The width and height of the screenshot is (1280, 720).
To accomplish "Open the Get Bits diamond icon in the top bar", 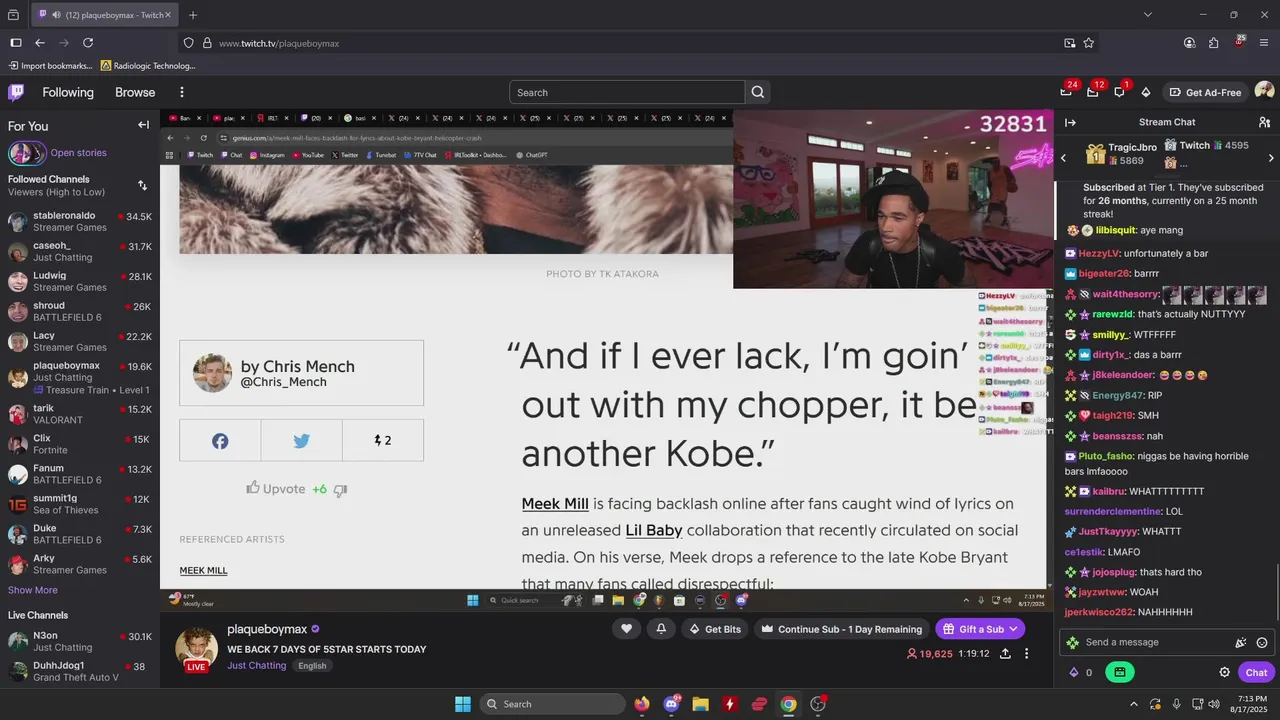I will click(x=1146, y=92).
